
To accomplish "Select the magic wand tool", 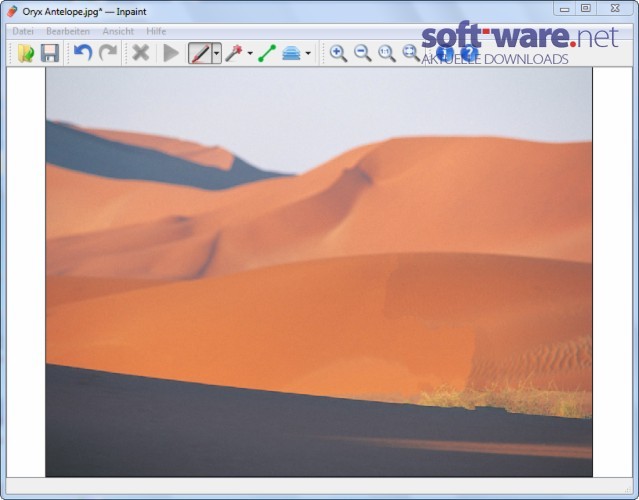I will point(234,53).
